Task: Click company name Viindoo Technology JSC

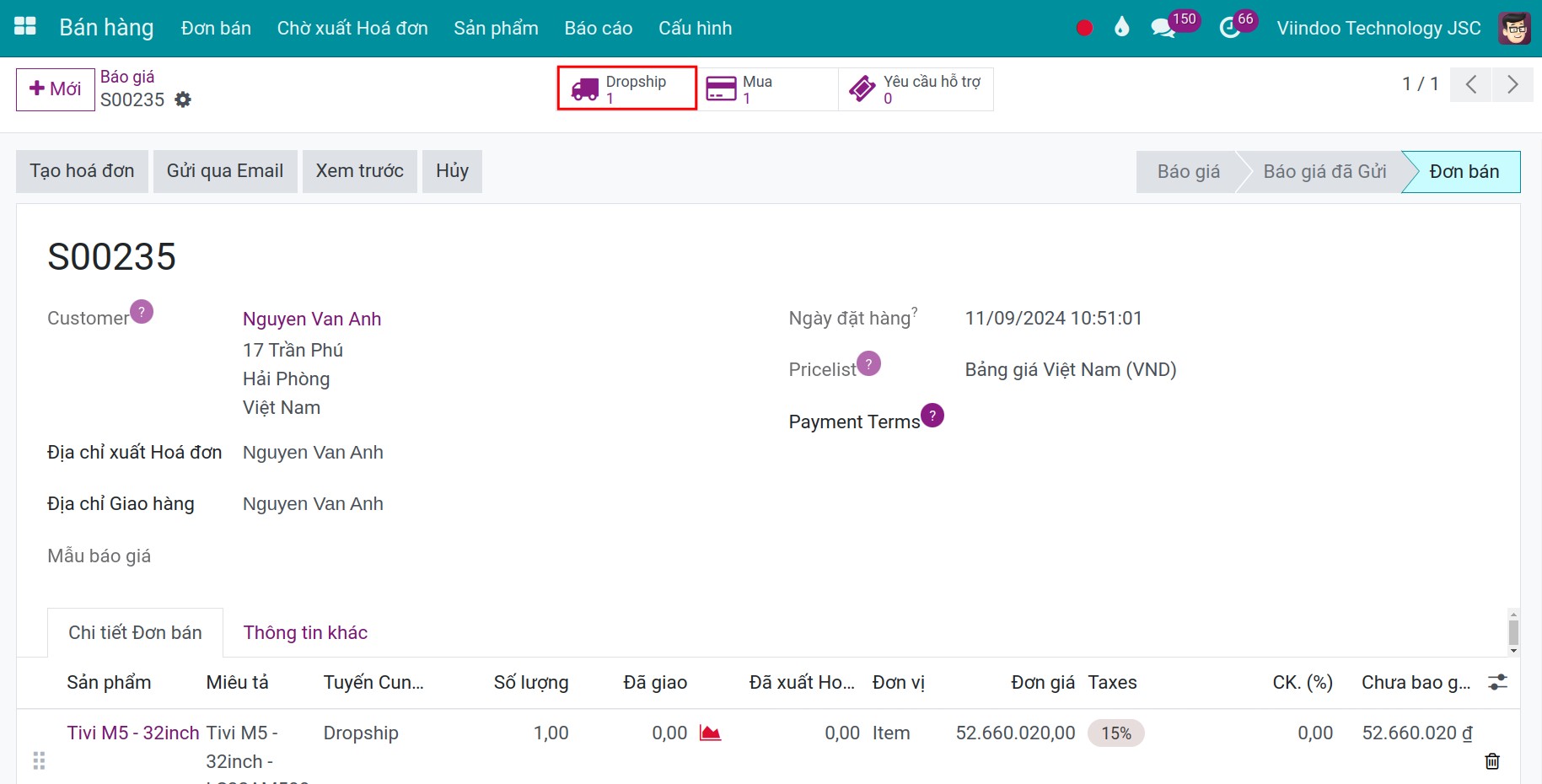Action: (x=1378, y=28)
